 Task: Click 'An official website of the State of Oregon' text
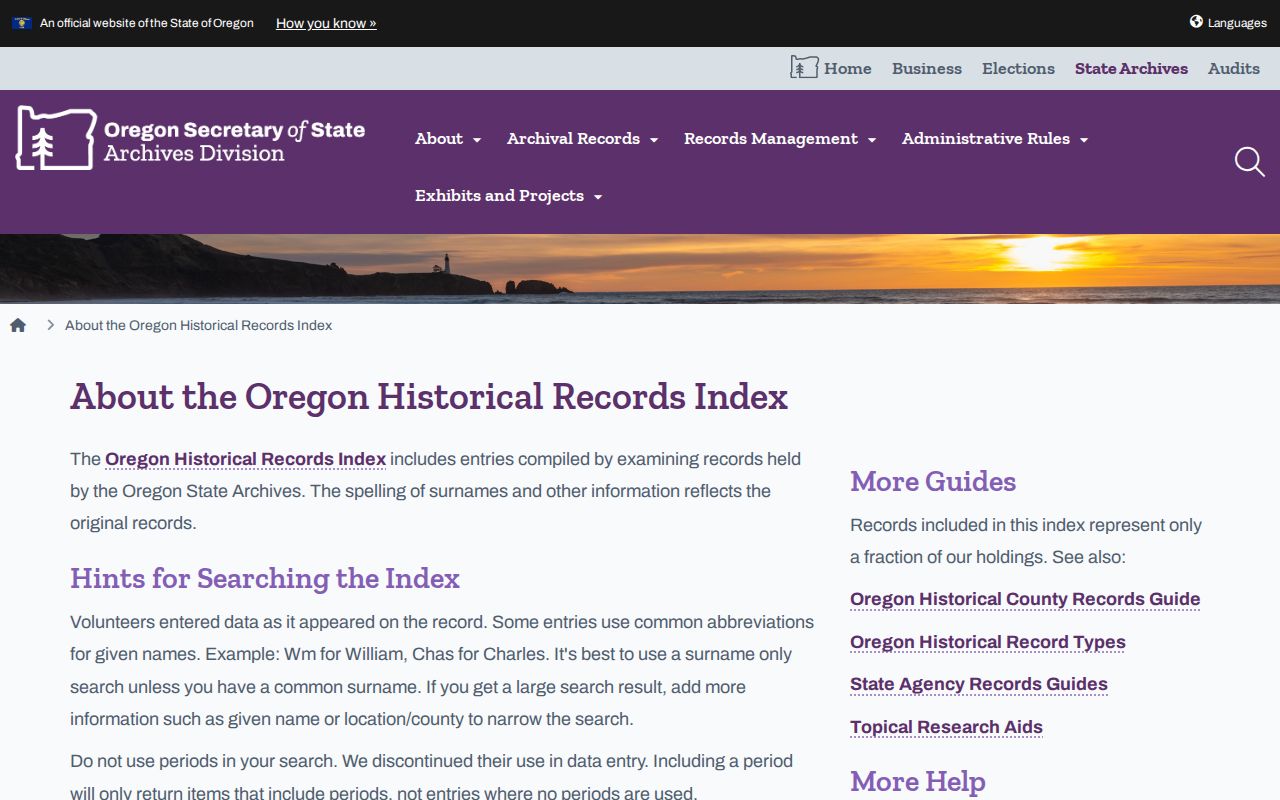tap(147, 23)
